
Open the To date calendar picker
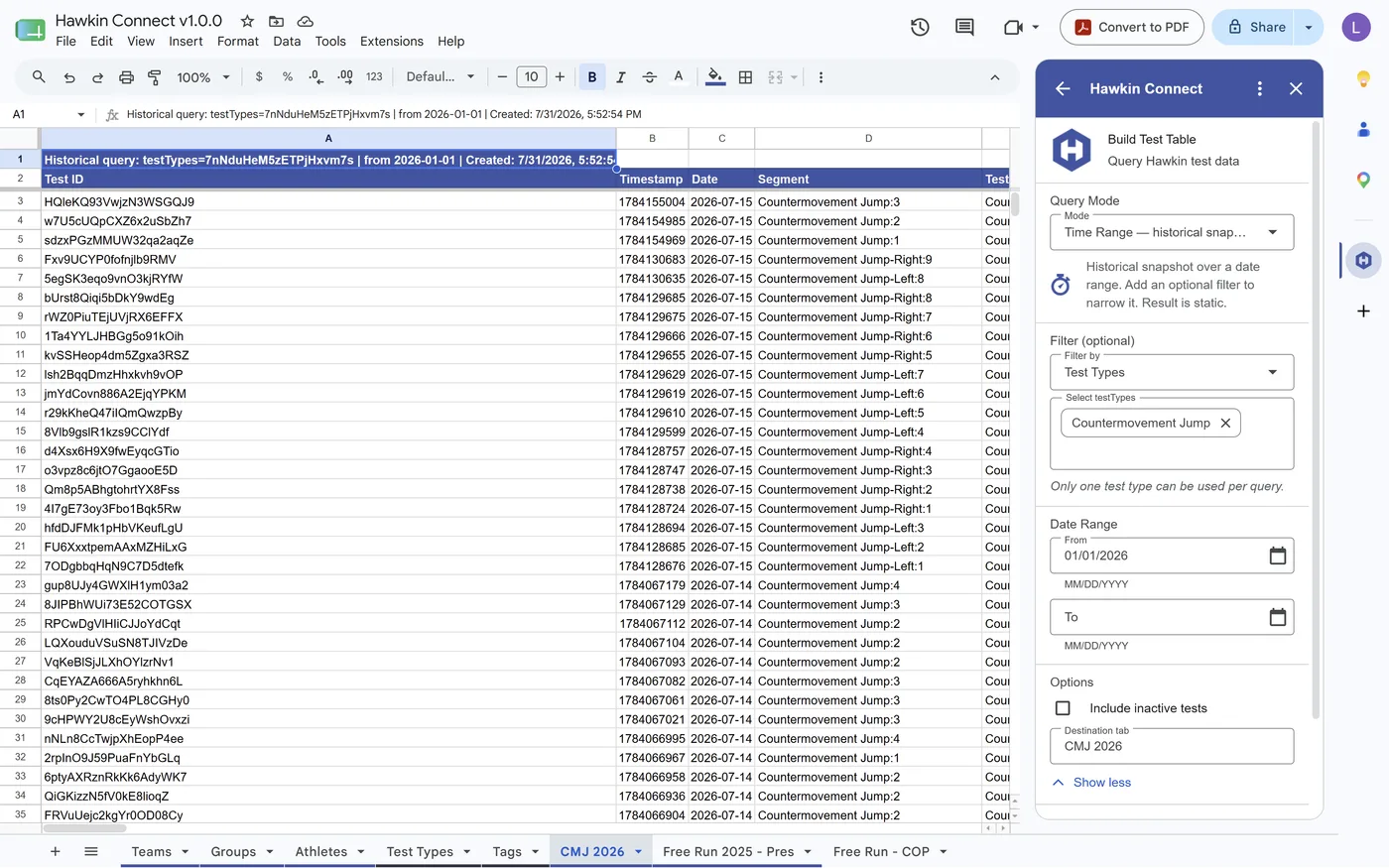tap(1278, 617)
